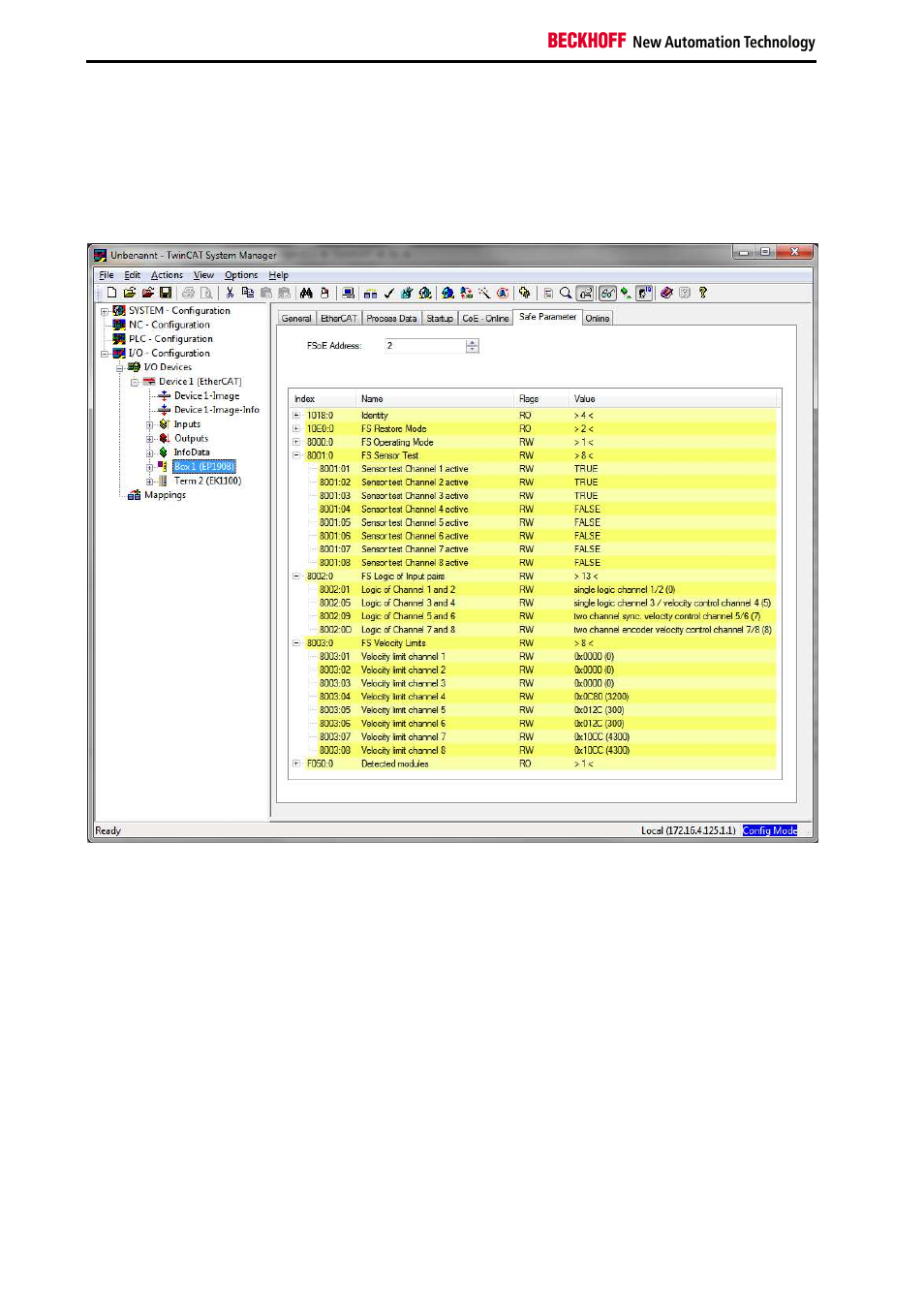924x1309 pixels.
Task: Click the Choose Target System computer icon
Action: pos(348,293)
